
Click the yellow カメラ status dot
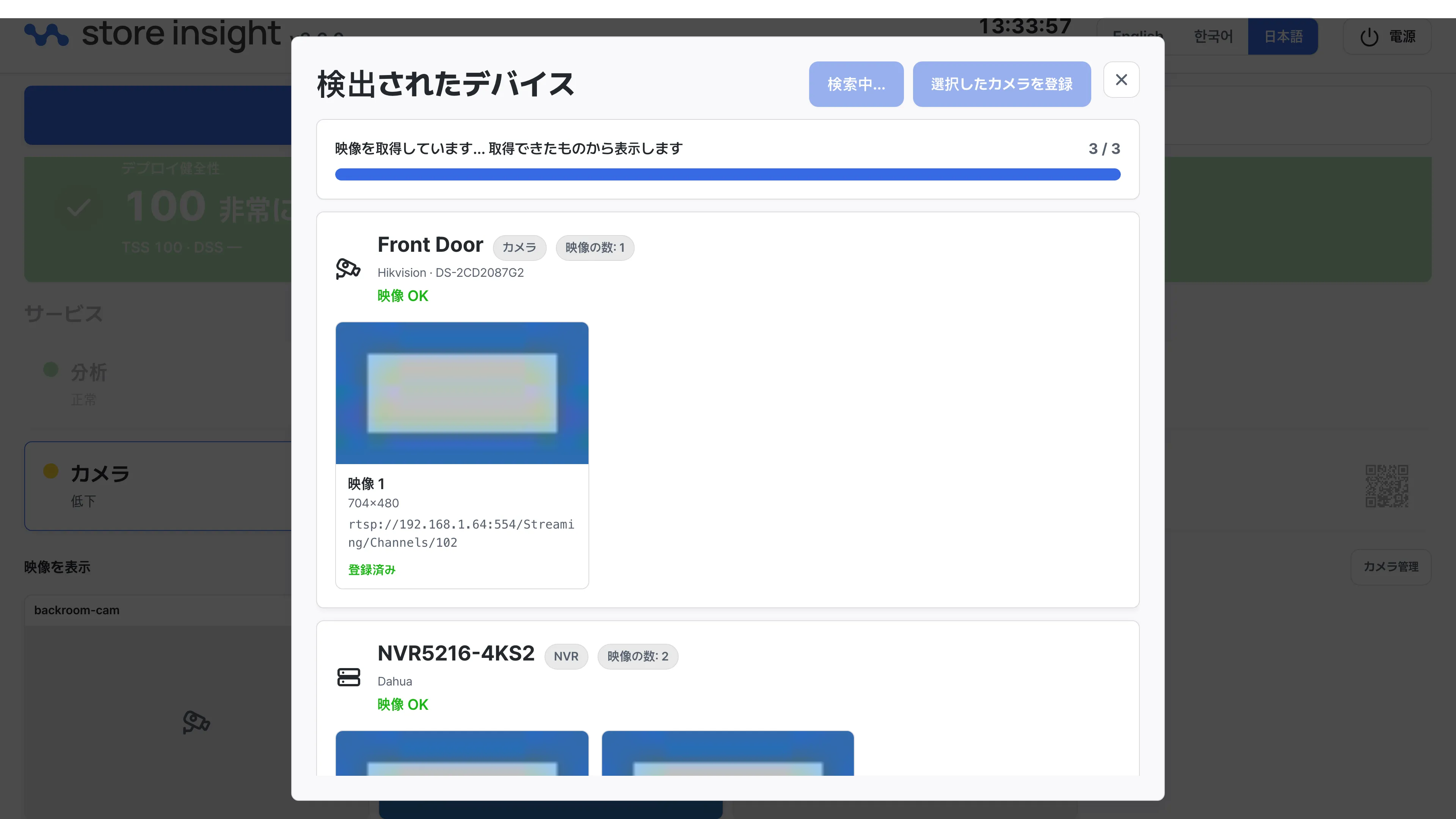(51, 471)
